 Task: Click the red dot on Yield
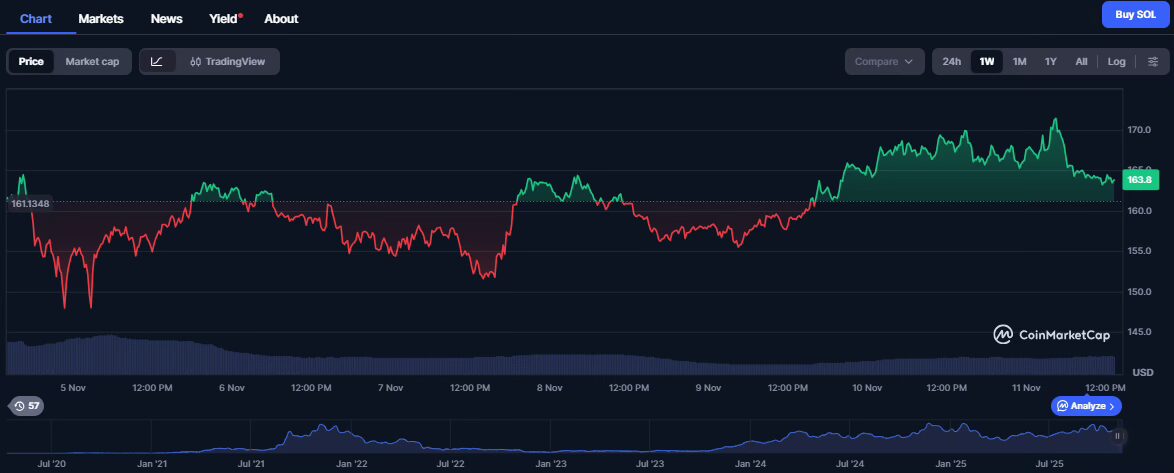pos(240,15)
